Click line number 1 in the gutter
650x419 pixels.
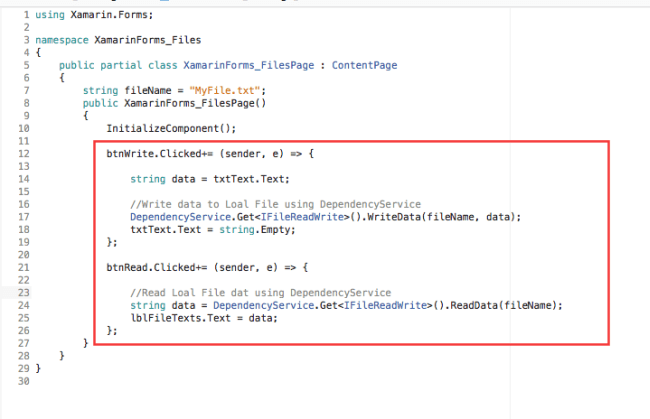(x=26, y=15)
